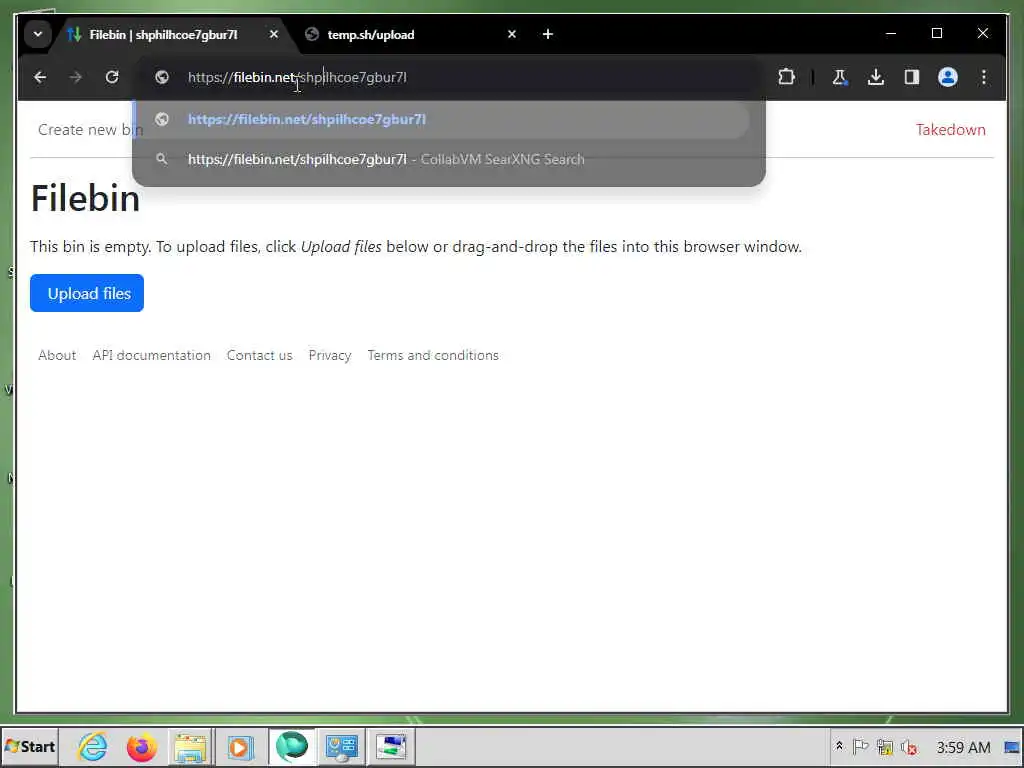Click the muted volume tray icon
The height and width of the screenshot is (768, 1024).
(x=909, y=746)
